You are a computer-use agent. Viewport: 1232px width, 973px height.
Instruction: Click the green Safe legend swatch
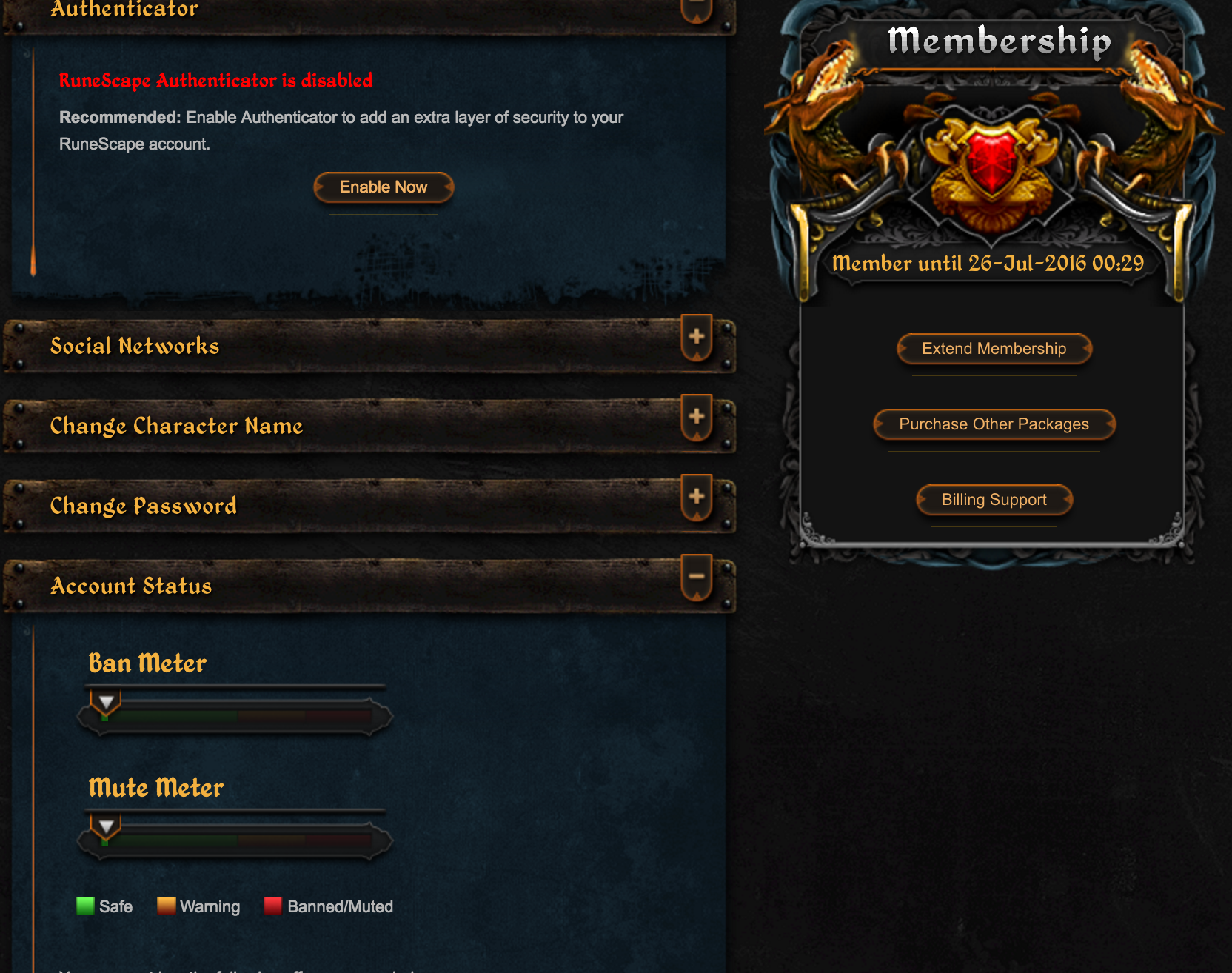tap(85, 906)
